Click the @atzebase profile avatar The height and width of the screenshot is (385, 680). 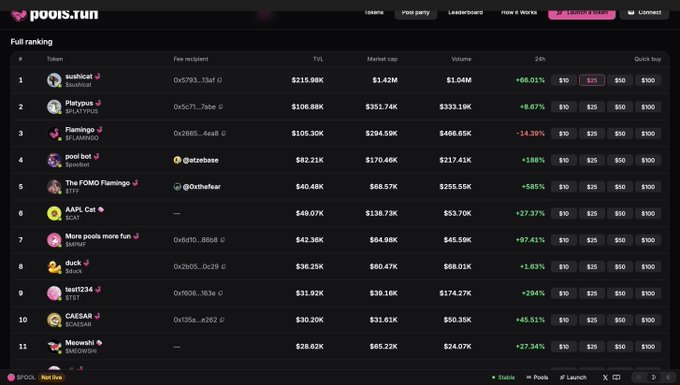tap(177, 160)
